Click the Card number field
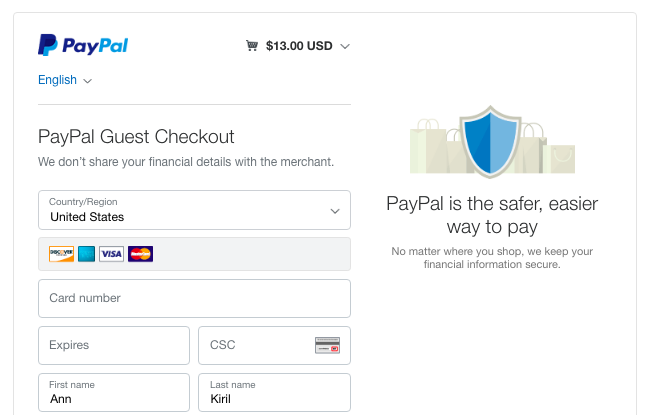Image resolution: width=661 pixels, height=415 pixels. (x=194, y=298)
